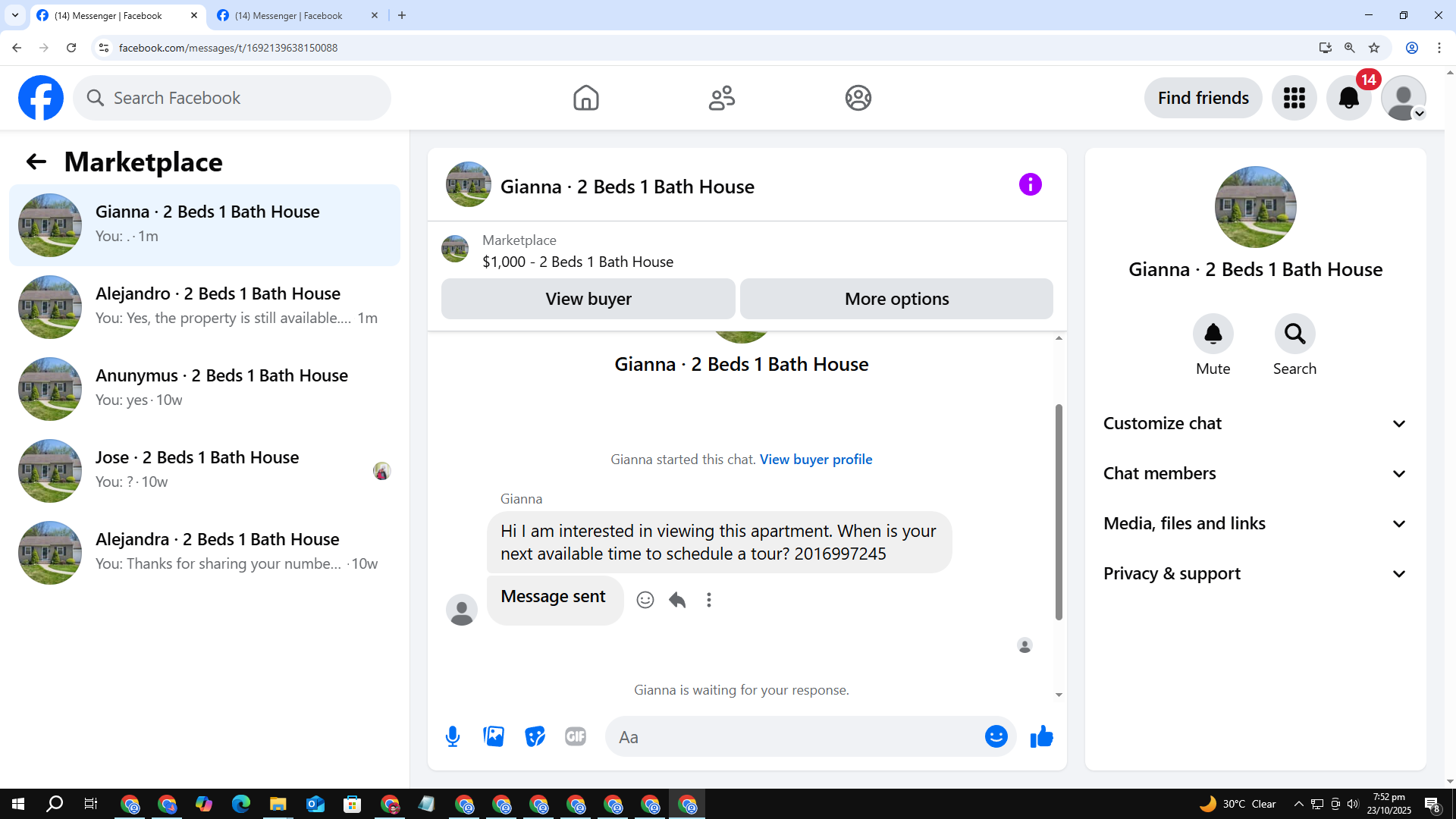Expand Chat members section
Image resolution: width=1456 pixels, height=819 pixels.
pos(1255,473)
